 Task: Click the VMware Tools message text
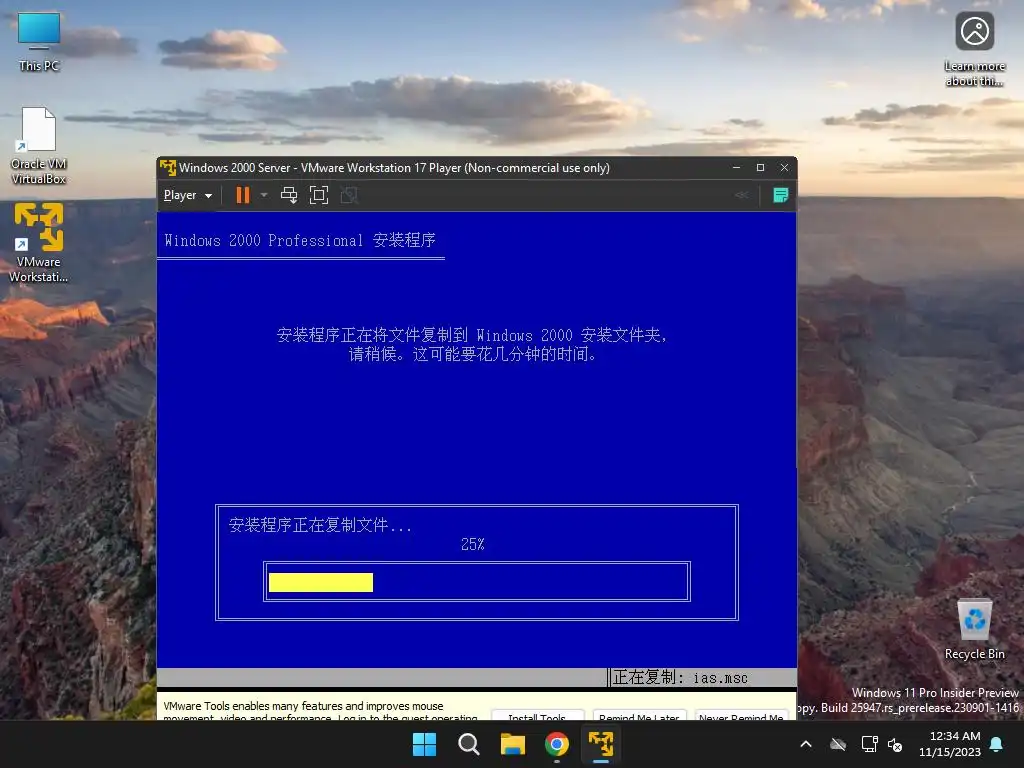(x=320, y=711)
